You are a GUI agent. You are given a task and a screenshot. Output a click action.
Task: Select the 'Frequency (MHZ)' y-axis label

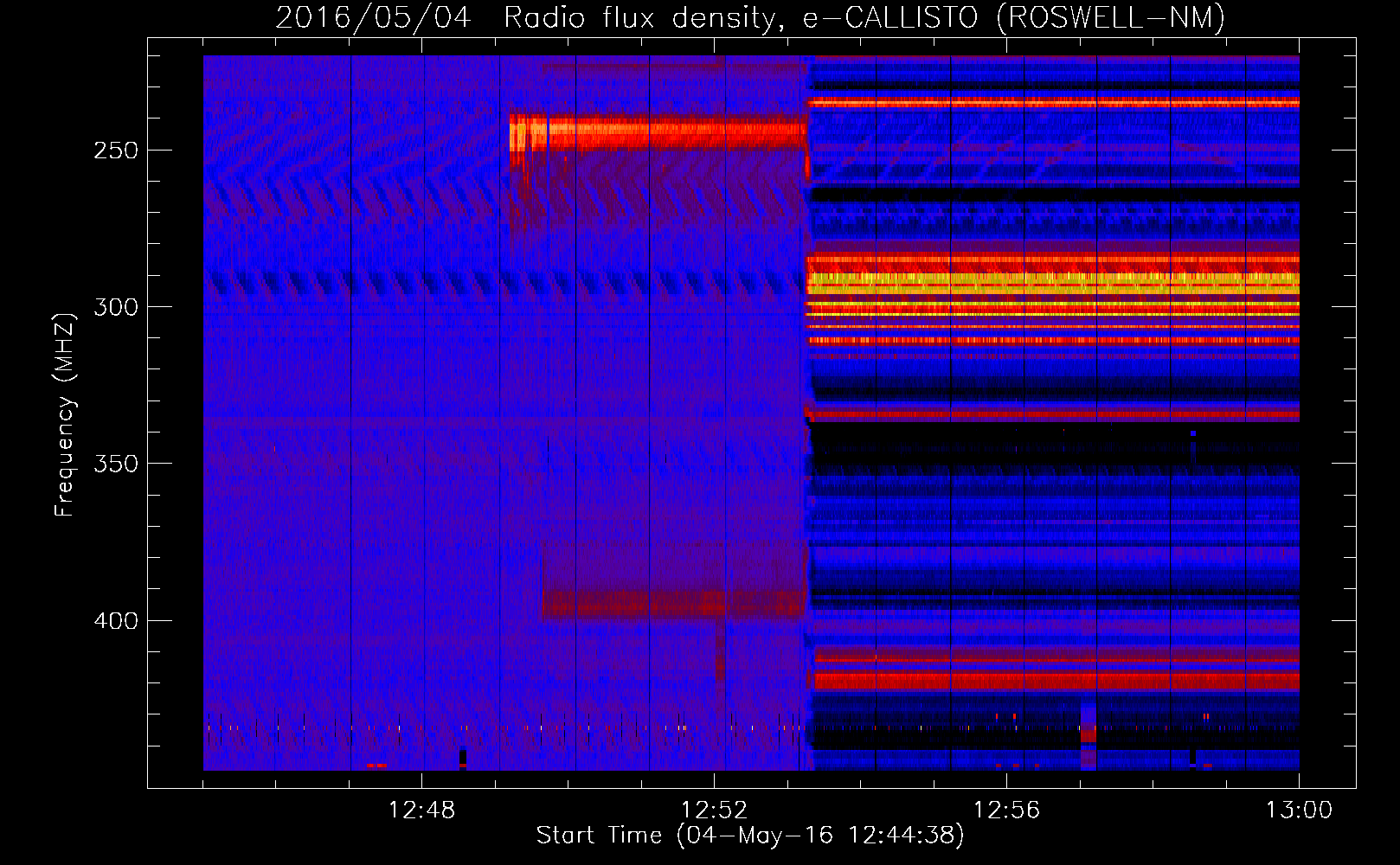click(65, 415)
